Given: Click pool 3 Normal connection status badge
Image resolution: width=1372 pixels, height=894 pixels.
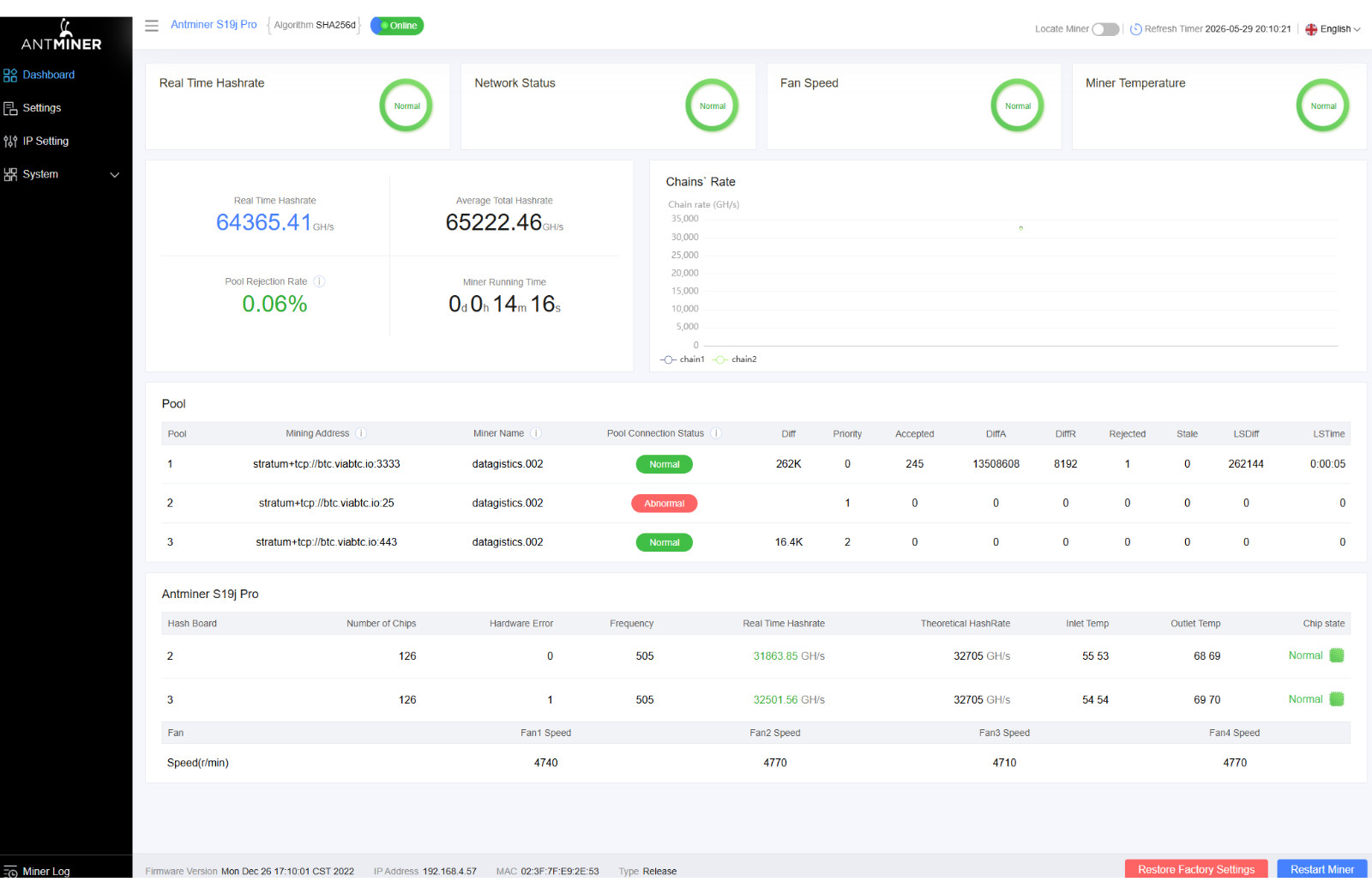Looking at the screenshot, I should (665, 542).
